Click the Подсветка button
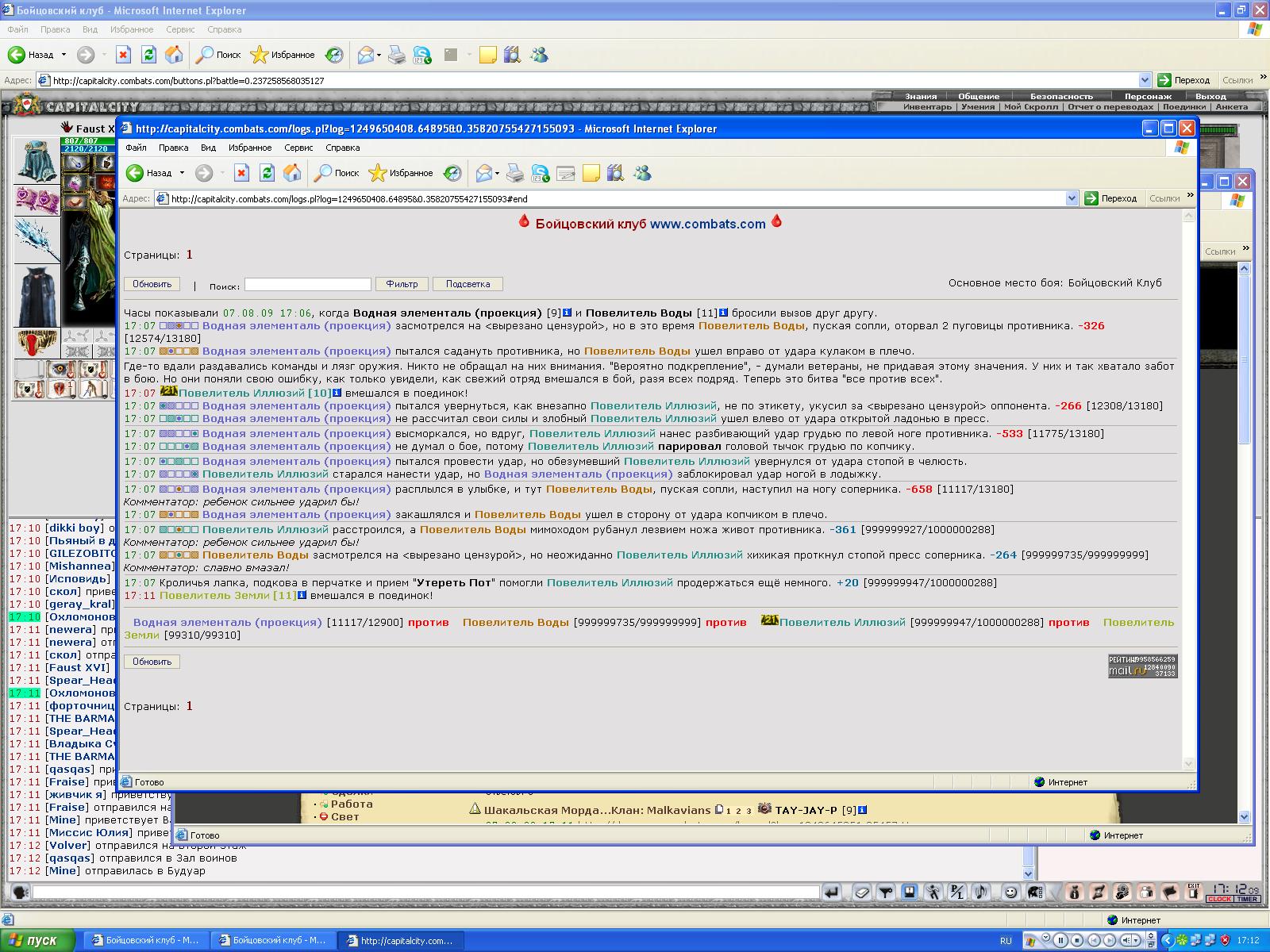Viewport: 1270px width, 952px height. (468, 284)
